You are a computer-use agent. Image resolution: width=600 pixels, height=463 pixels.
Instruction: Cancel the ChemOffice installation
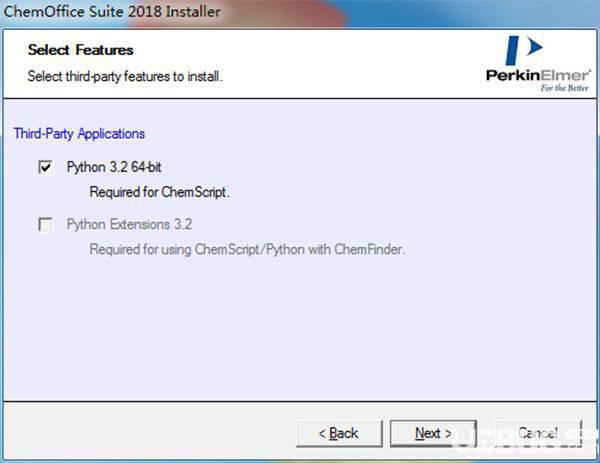pyautogui.click(x=538, y=433)
